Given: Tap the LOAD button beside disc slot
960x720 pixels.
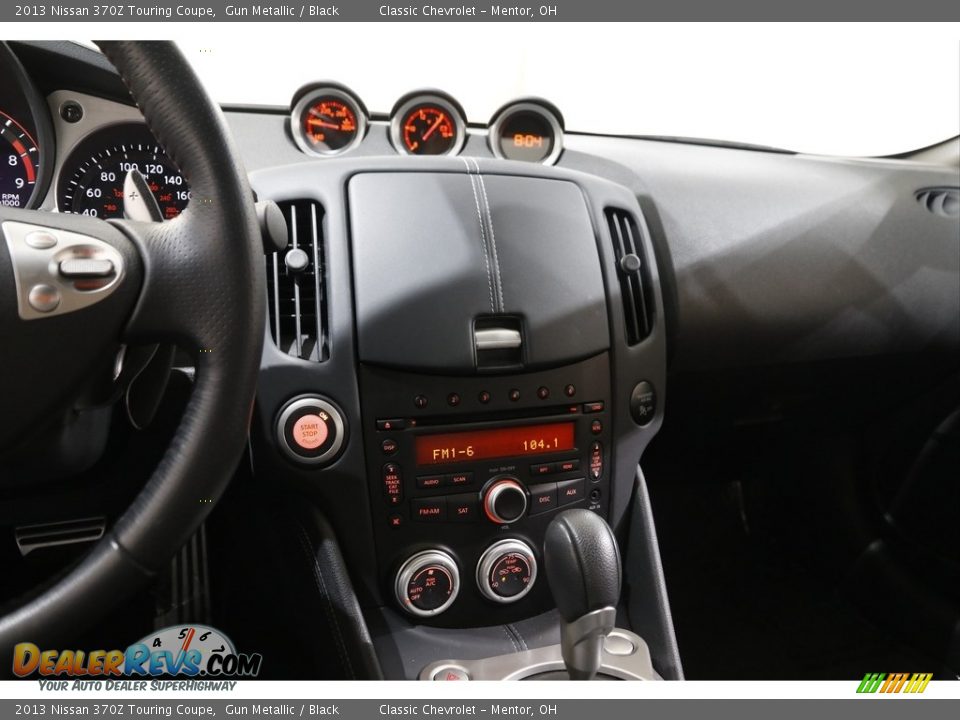Looking at the screenshot, I should point(593,407).
